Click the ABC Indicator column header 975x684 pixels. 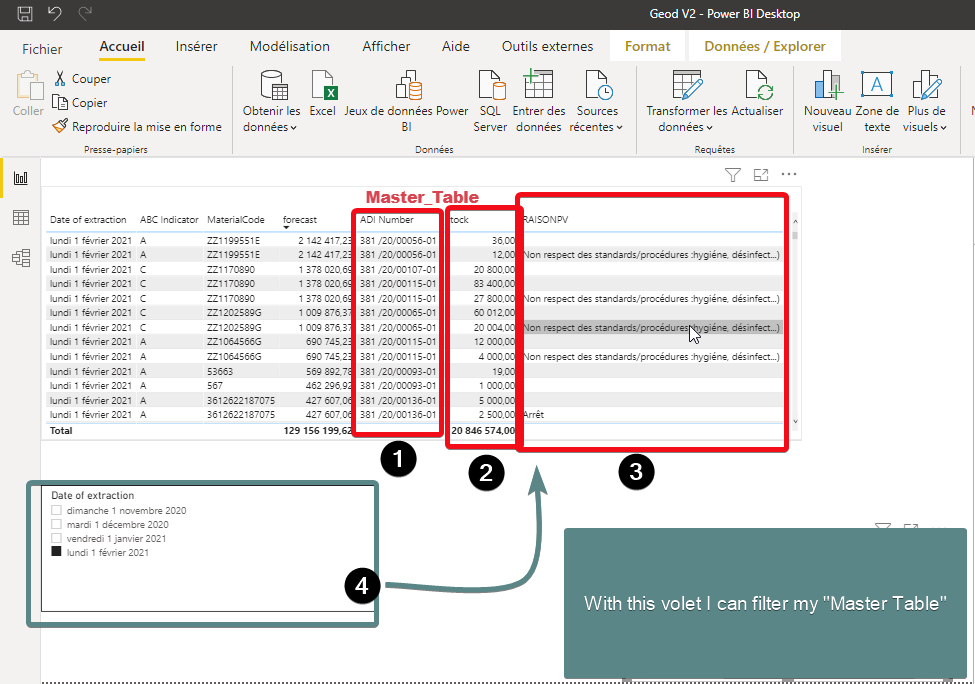(169, 220)
